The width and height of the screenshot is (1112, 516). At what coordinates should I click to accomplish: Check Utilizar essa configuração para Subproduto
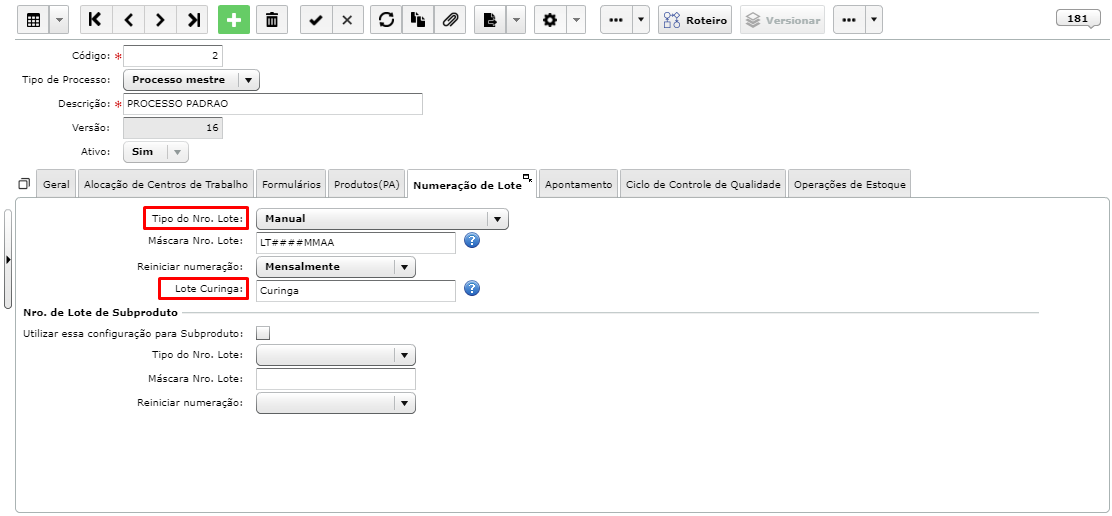263,333
